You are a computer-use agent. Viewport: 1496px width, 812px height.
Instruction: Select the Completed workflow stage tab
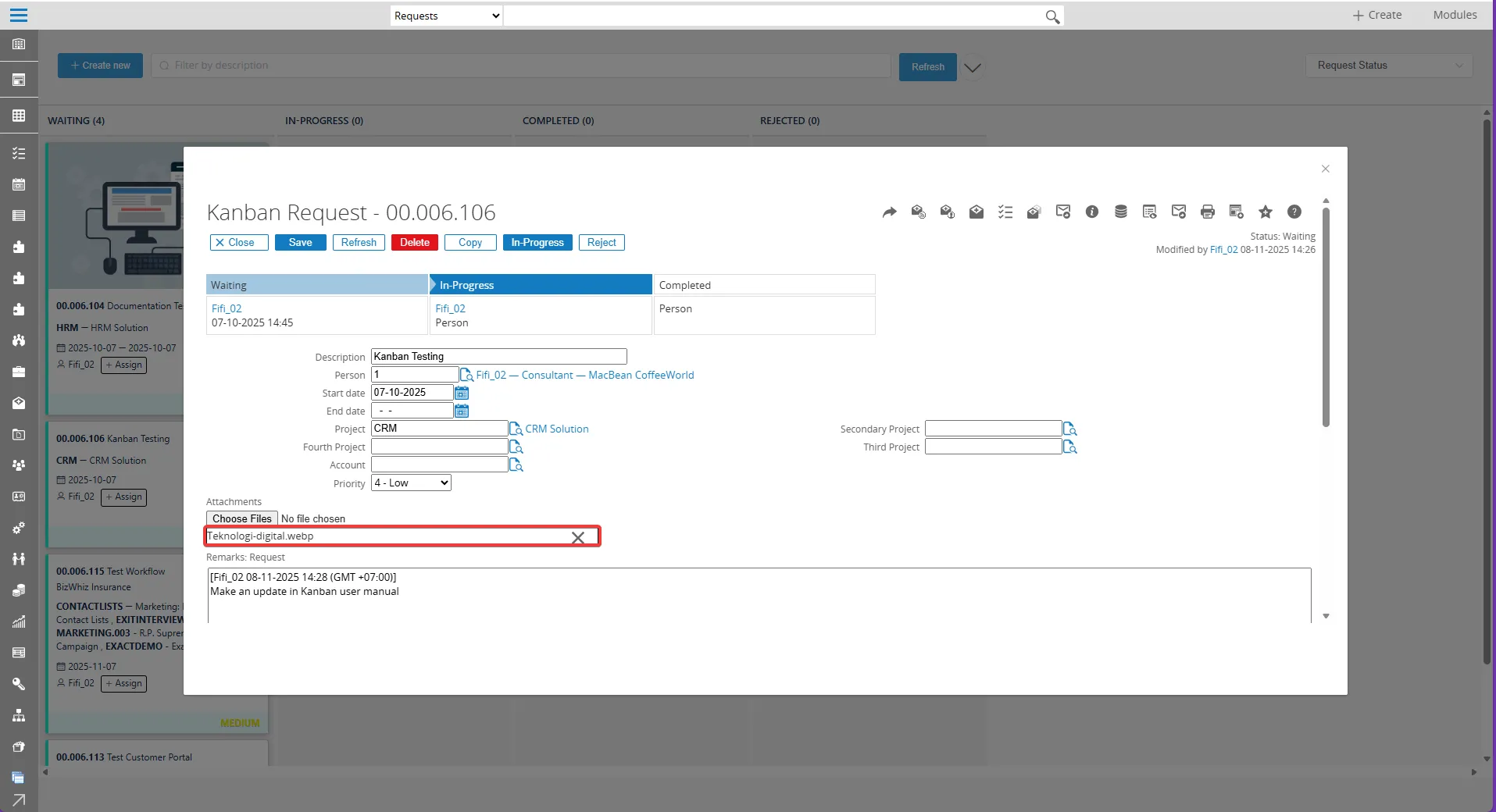(x=764, y=285)
